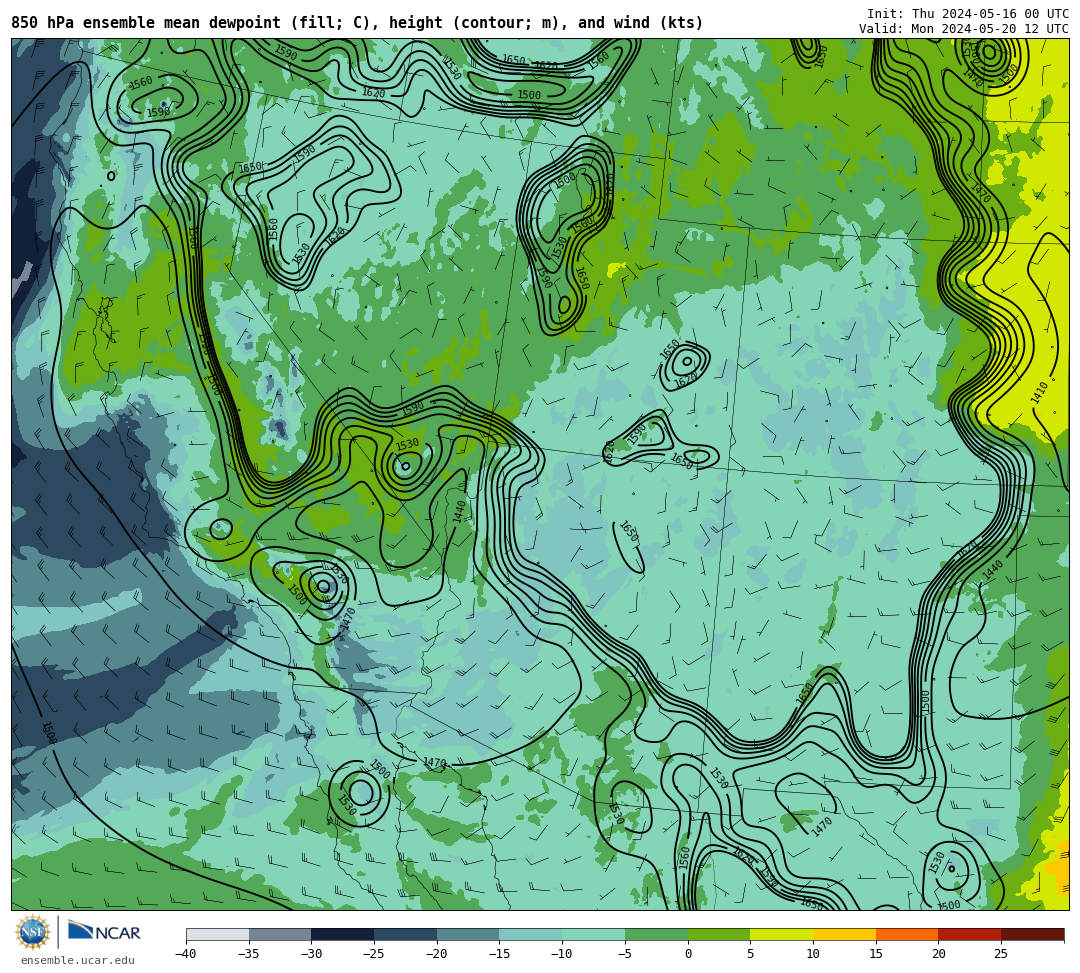Pick the orange 15 to 20 colorbar swatch

coord(907,934)
